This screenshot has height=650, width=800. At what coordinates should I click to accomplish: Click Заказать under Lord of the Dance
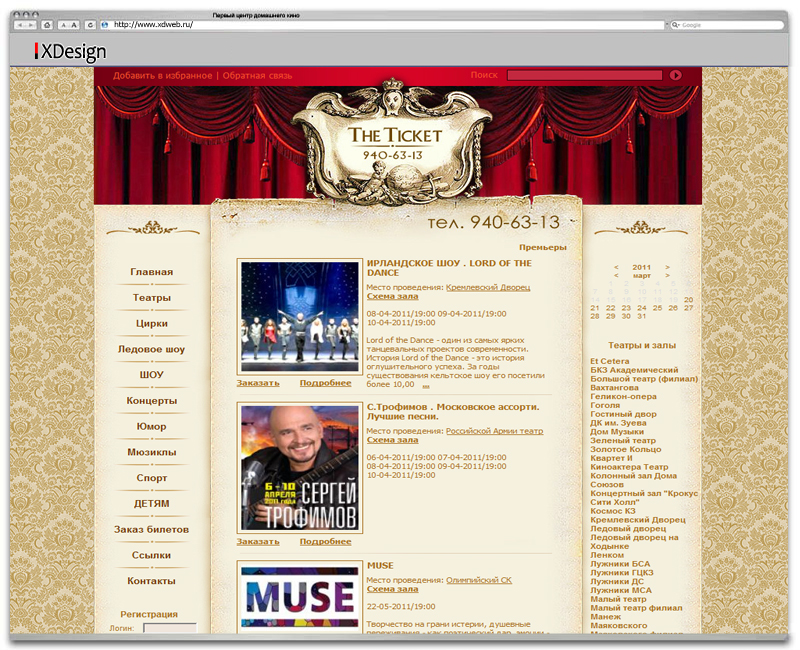[258, 383]
